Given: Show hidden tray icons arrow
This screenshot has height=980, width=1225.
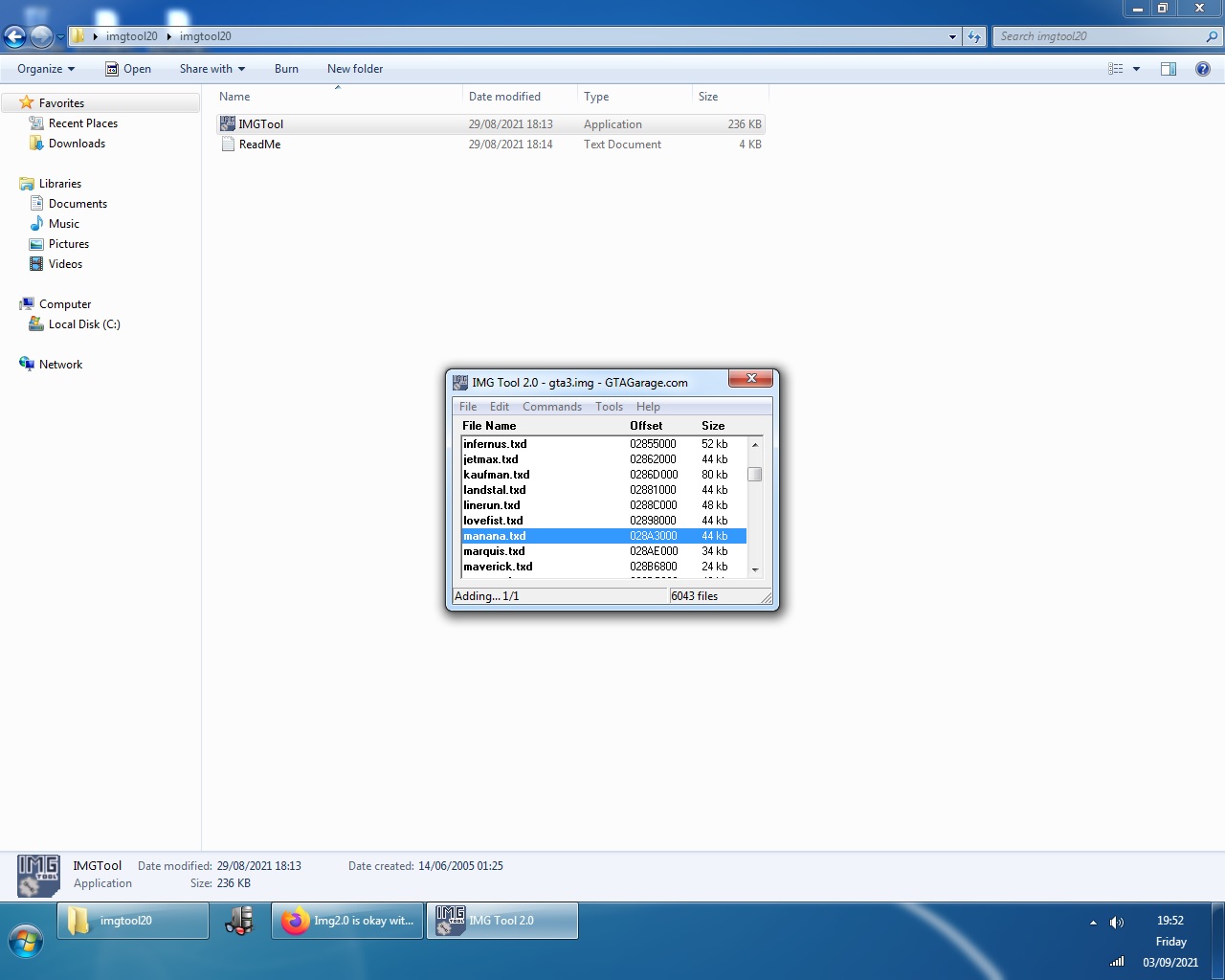Looking at the screenshot, I should click(x=1093, y=923).
